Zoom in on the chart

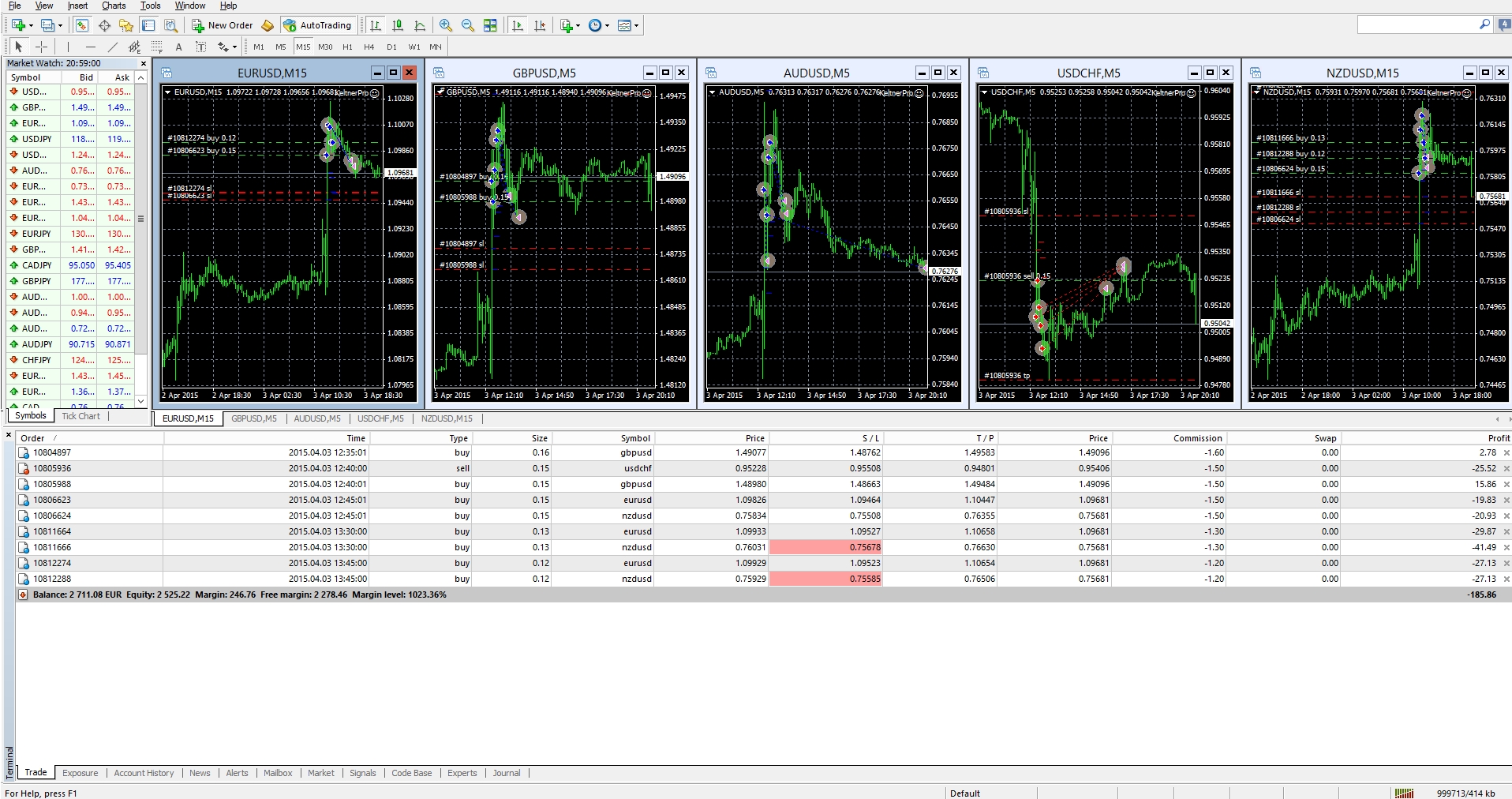[x=446, y=25]
